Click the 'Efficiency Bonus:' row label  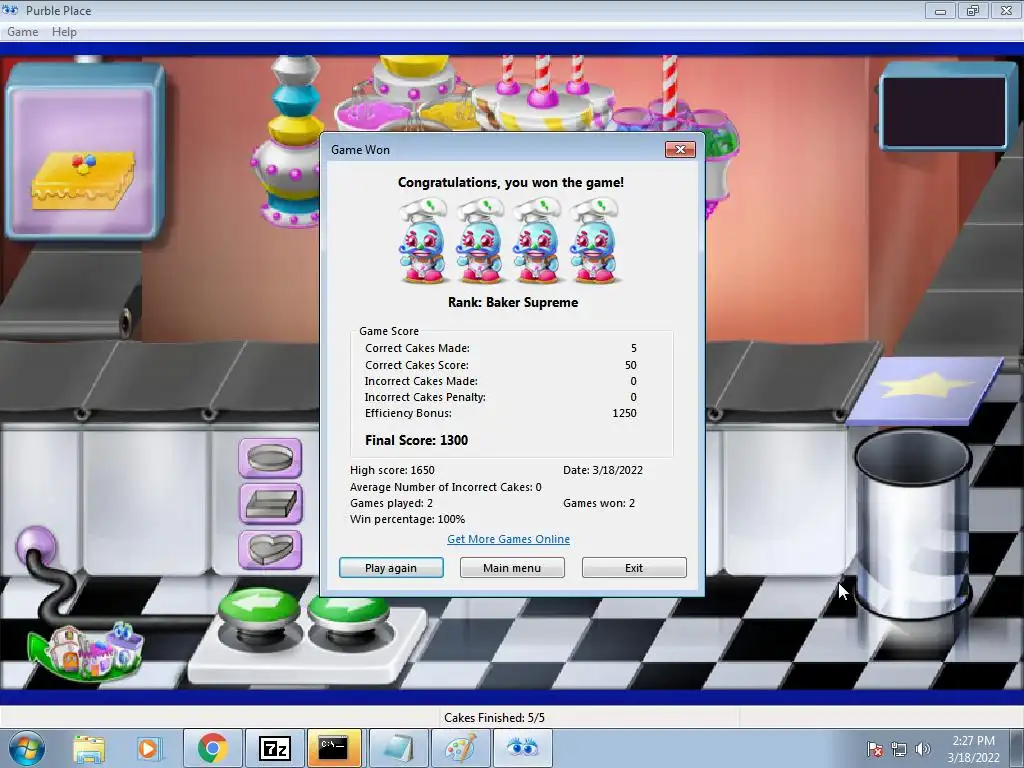coord(408,413)
